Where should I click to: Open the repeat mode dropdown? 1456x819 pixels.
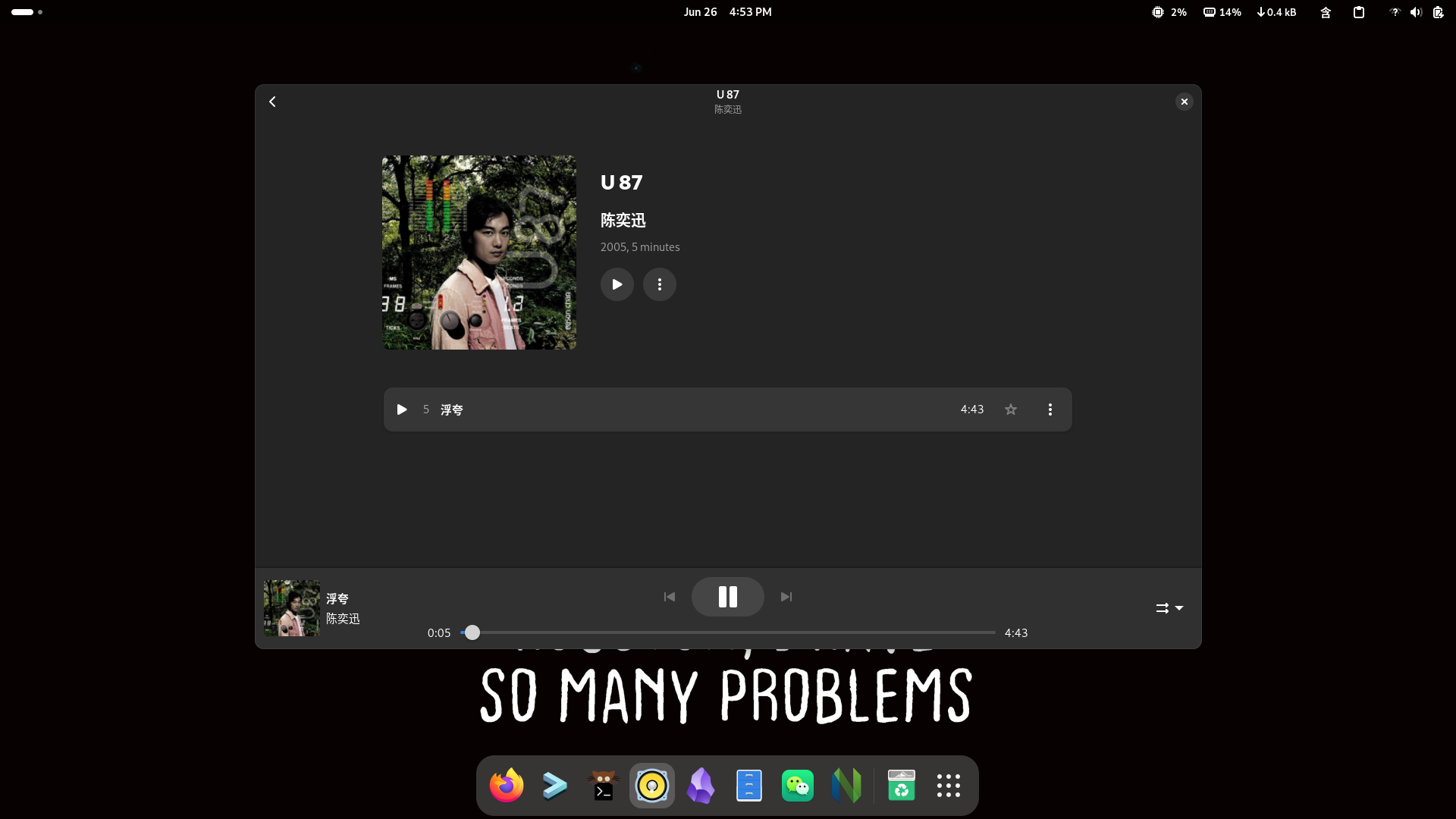pos(1169,608)
